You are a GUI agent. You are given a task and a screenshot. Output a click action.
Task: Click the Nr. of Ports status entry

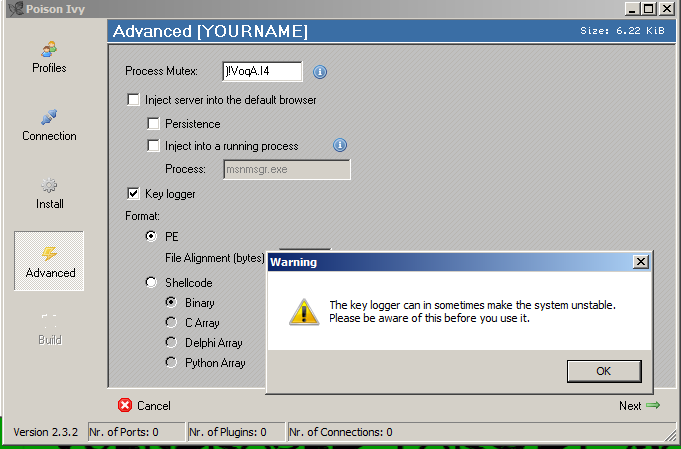[136, 432]
